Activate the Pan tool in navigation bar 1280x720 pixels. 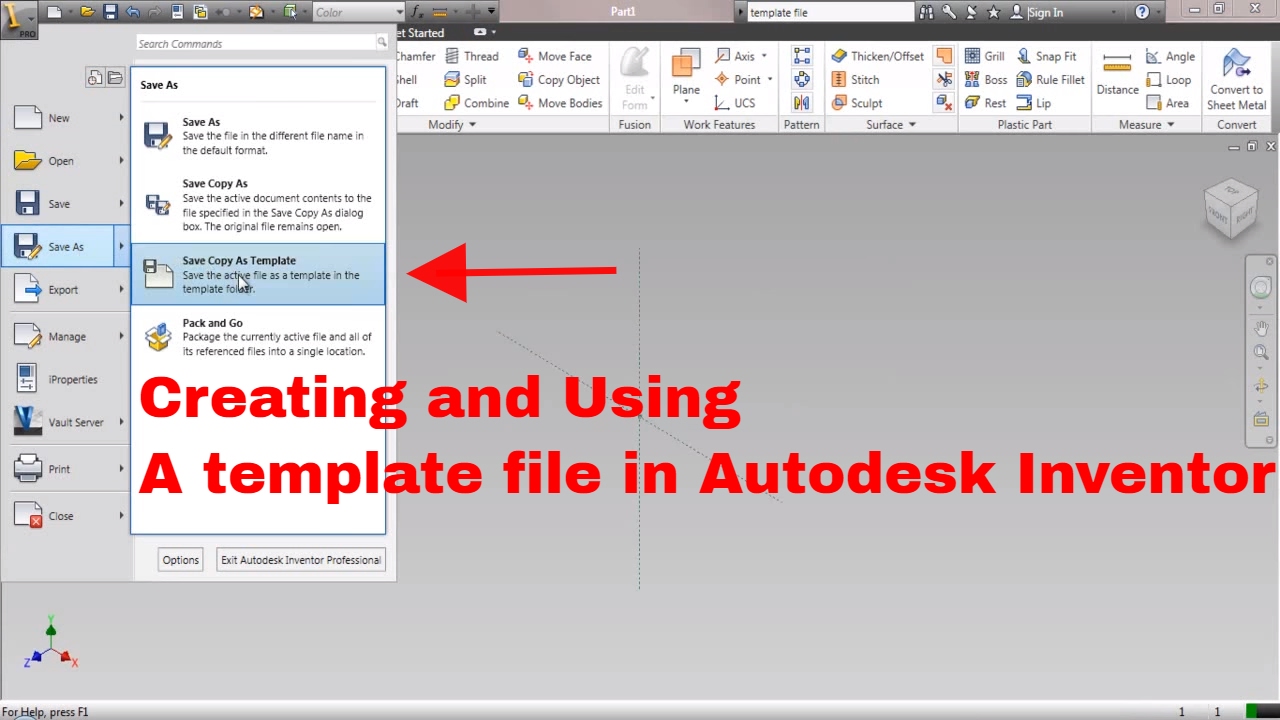pos(1261,327)
